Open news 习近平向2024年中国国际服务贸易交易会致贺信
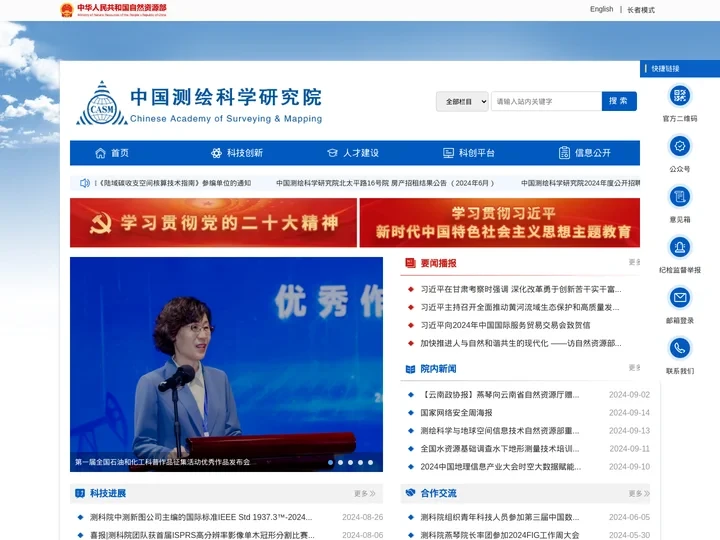Screen dimensions: 720x540 coord(505,325)
